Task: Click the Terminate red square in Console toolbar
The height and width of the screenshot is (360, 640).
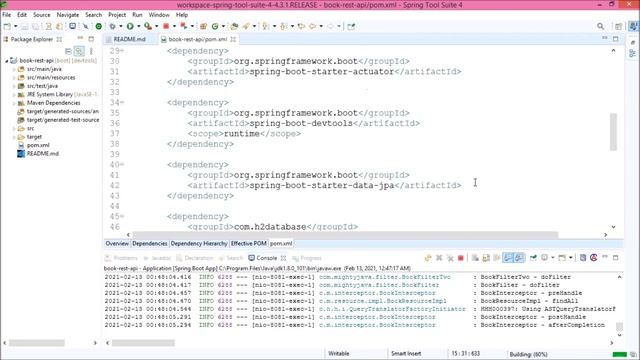Action: pyautogui.click(x=461, y=258)
